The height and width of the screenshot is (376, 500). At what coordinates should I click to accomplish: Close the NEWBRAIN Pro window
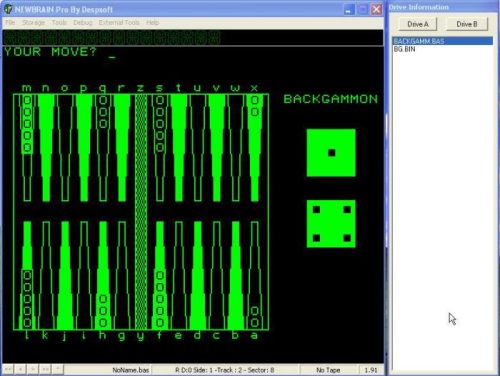pos(377,9)
